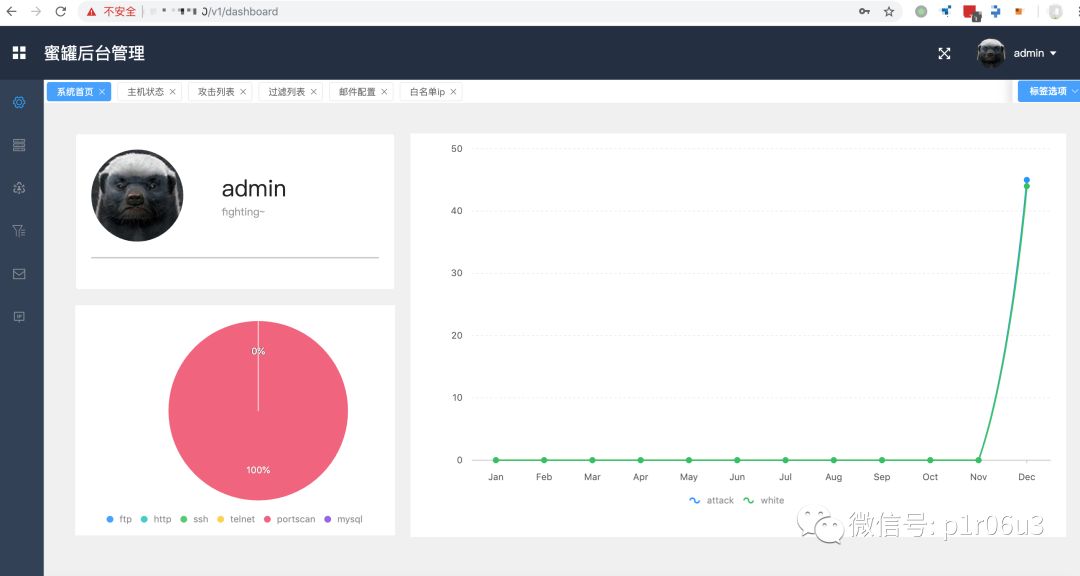The width and height of the screenshot is (1080, 576).
Task: Open the filter list sidebar icon
Action: (x=19, y=231)
